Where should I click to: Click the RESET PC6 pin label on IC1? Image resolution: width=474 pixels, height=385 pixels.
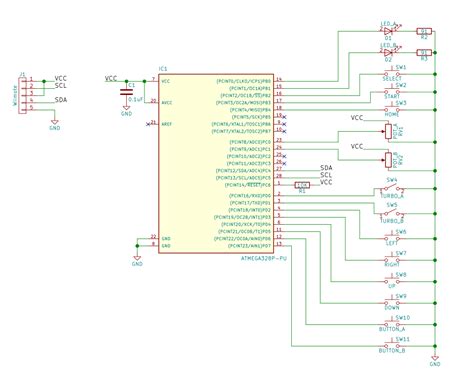(x=248, y=185)
